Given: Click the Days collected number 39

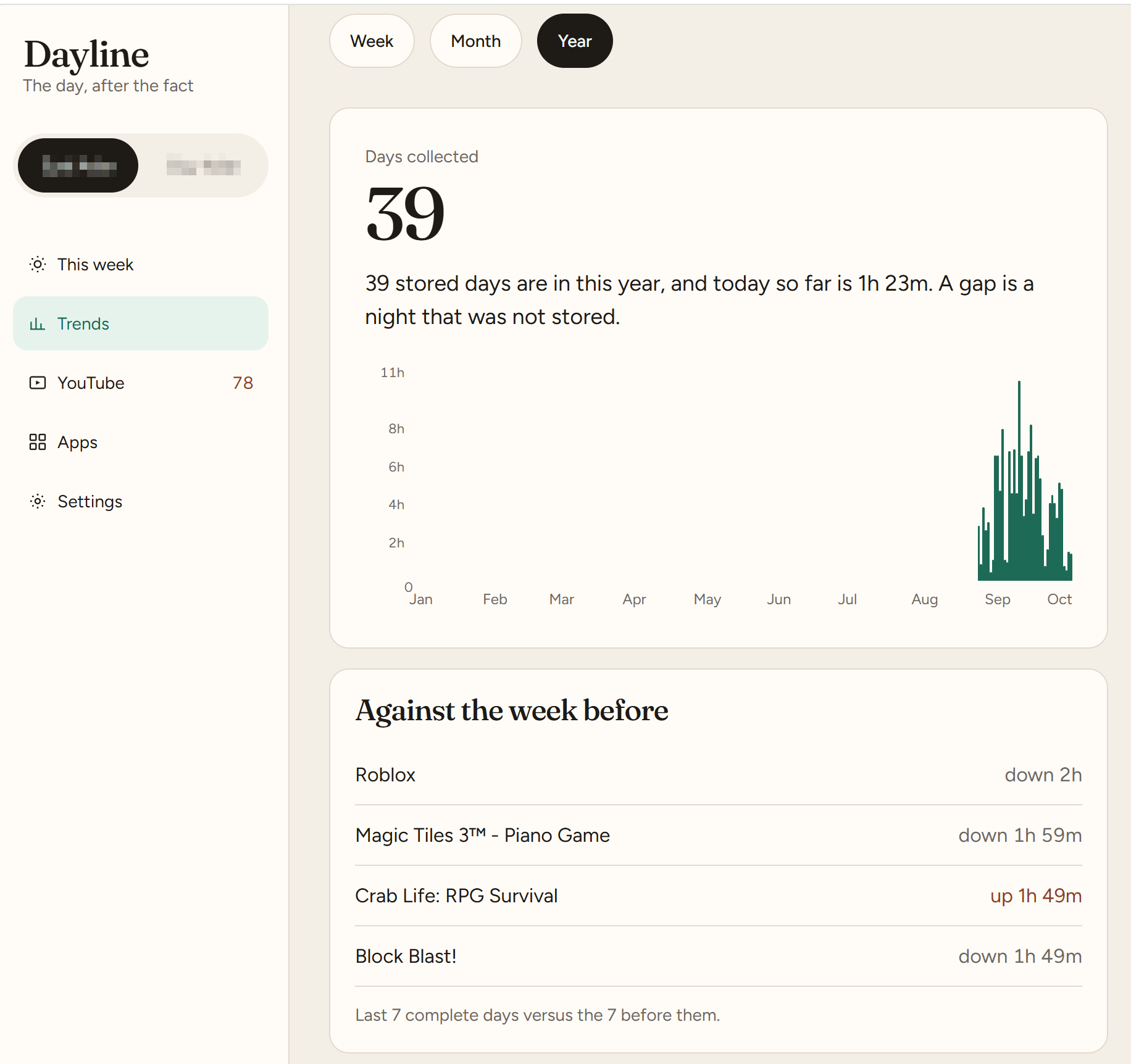Looking at the screenshot, I should (405, 214).
